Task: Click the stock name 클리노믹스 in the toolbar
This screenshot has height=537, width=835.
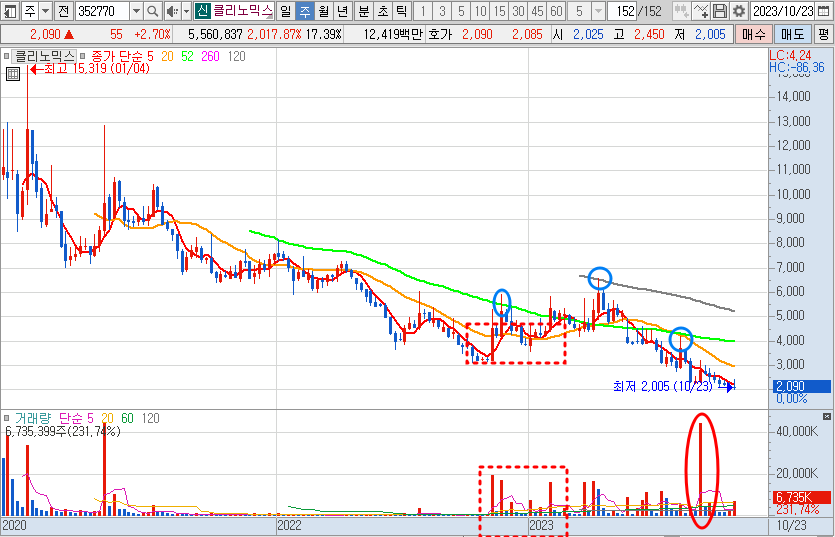Action: pyautogui.click(x=243, y=11)
